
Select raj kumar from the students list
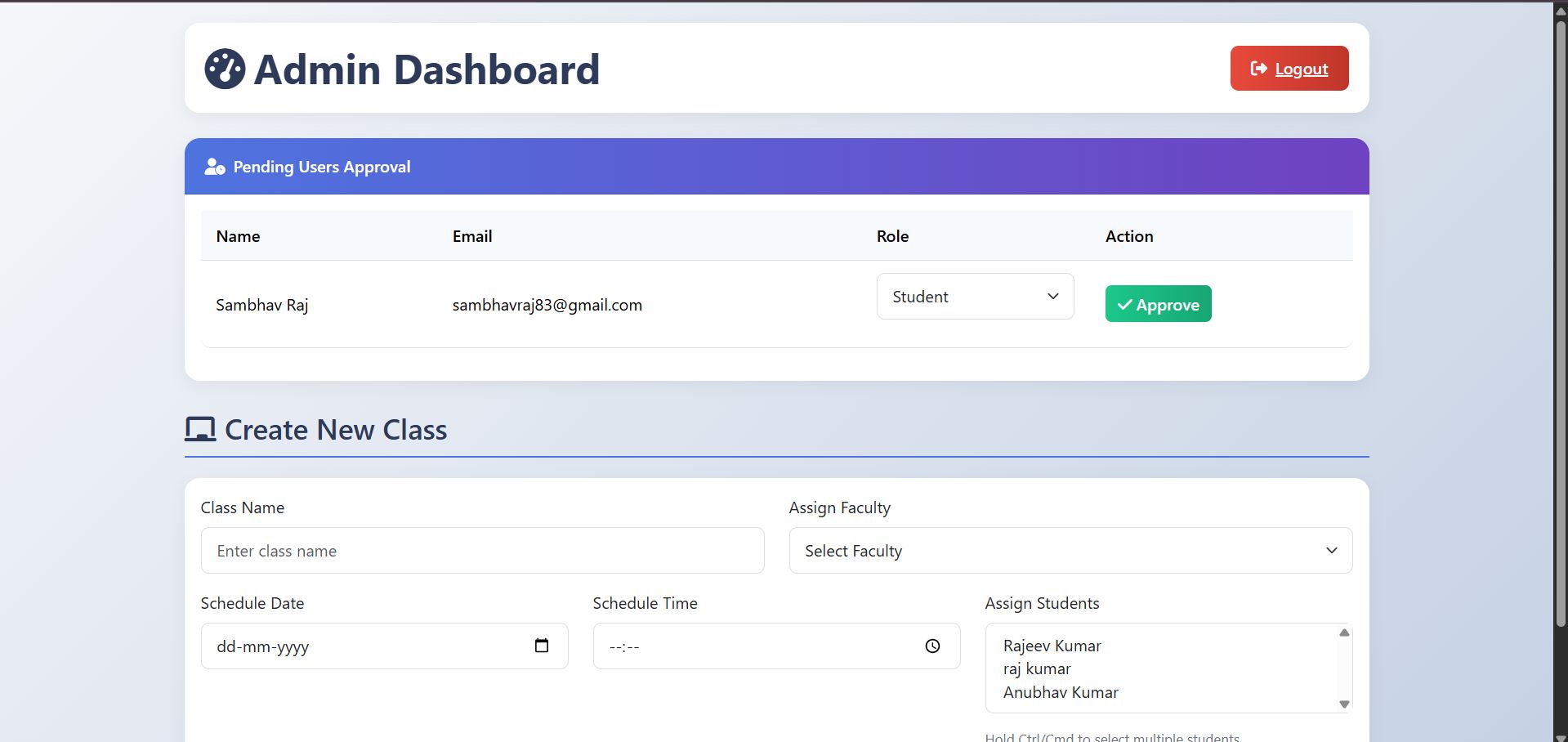coord(1038,668)
